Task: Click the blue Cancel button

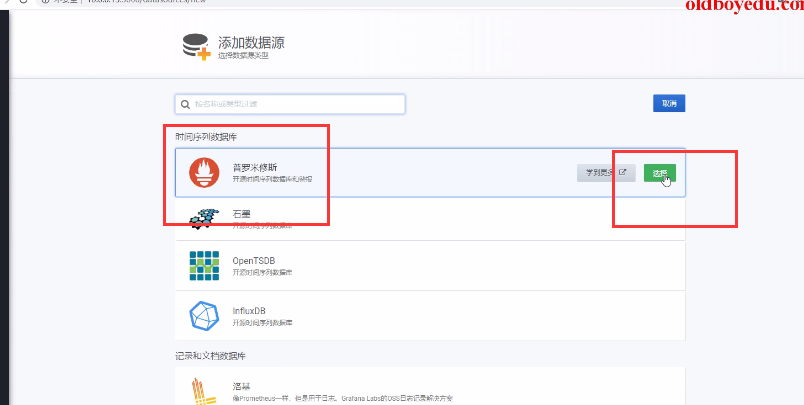Action: (669, 103)
